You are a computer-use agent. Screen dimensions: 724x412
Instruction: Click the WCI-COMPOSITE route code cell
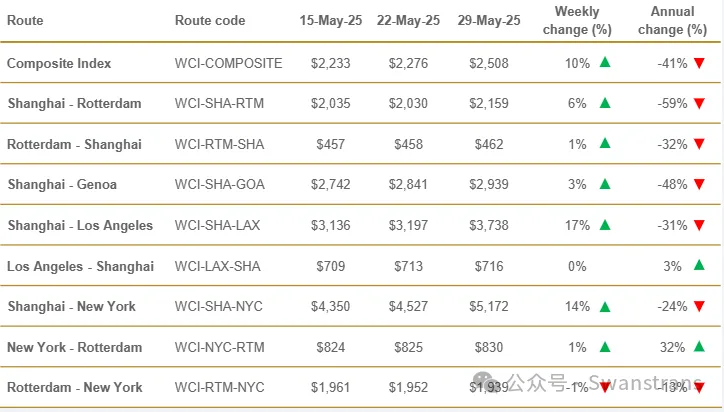pyautogui.click(x=229, y=63)
